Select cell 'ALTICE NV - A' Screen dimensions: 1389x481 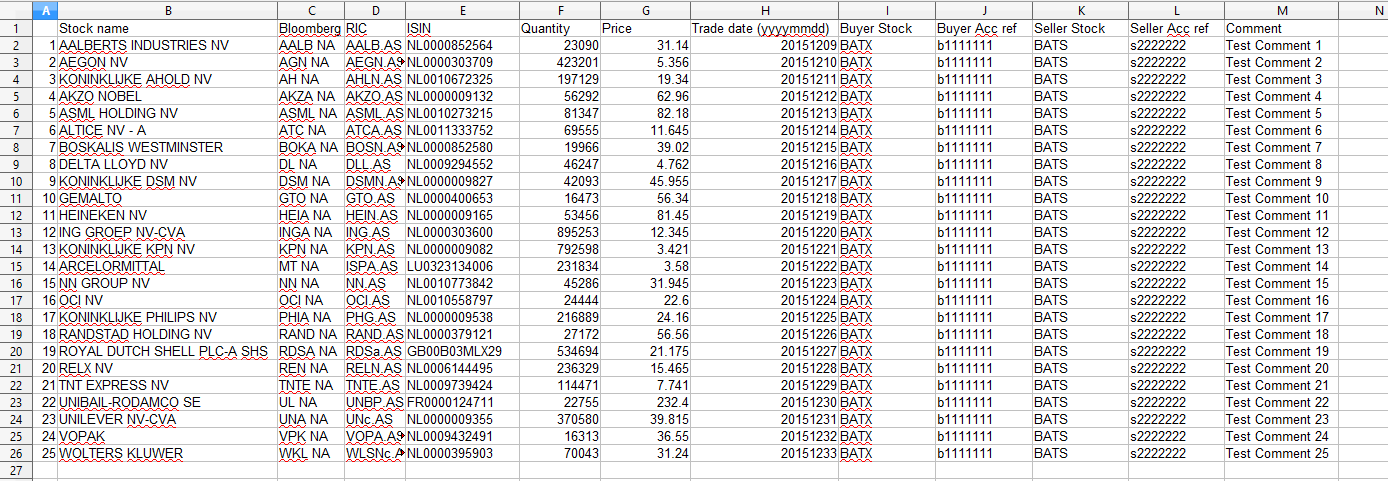(x=167, y=130)
